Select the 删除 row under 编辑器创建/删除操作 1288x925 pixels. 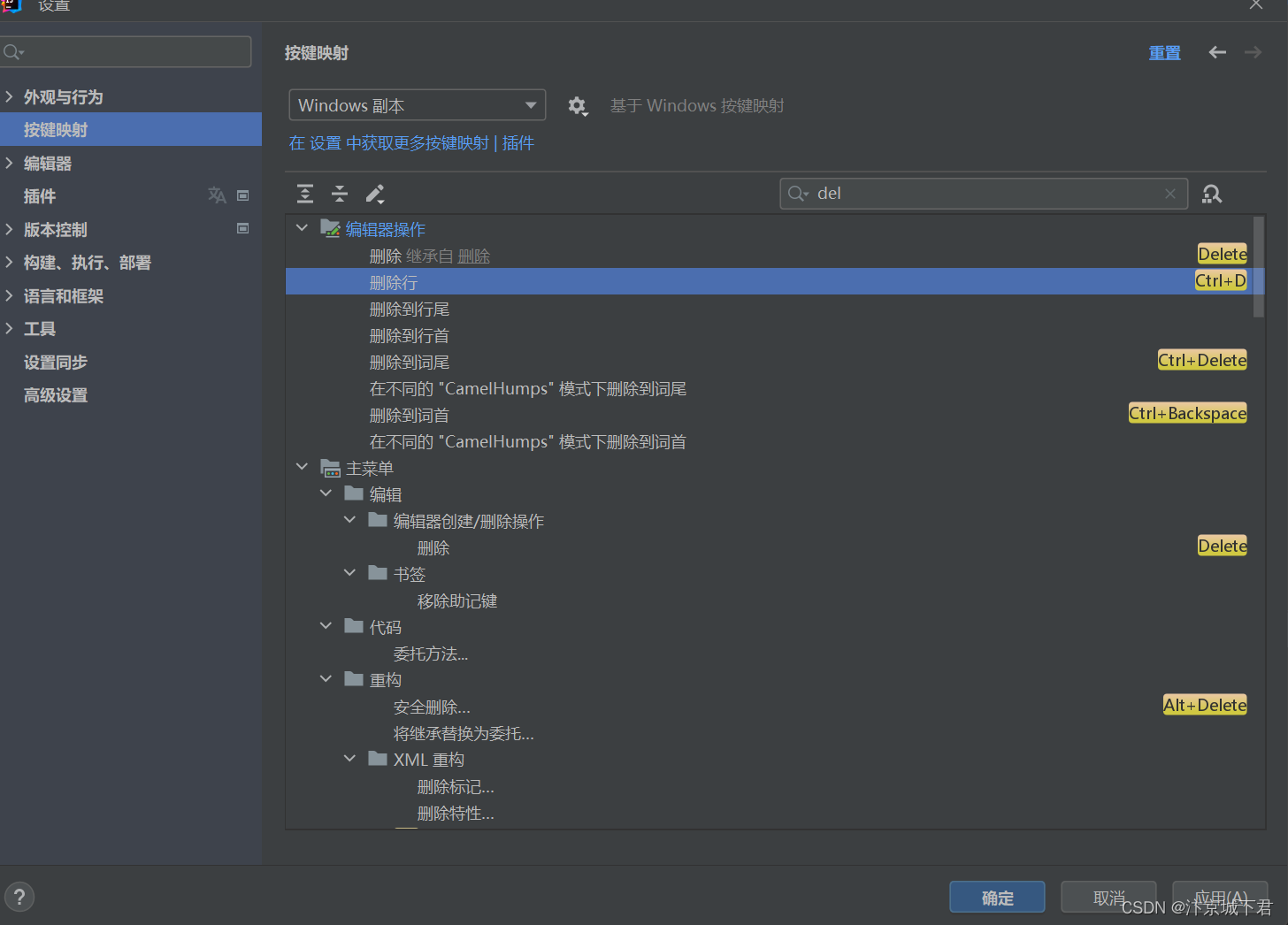(x=769, y=547)
